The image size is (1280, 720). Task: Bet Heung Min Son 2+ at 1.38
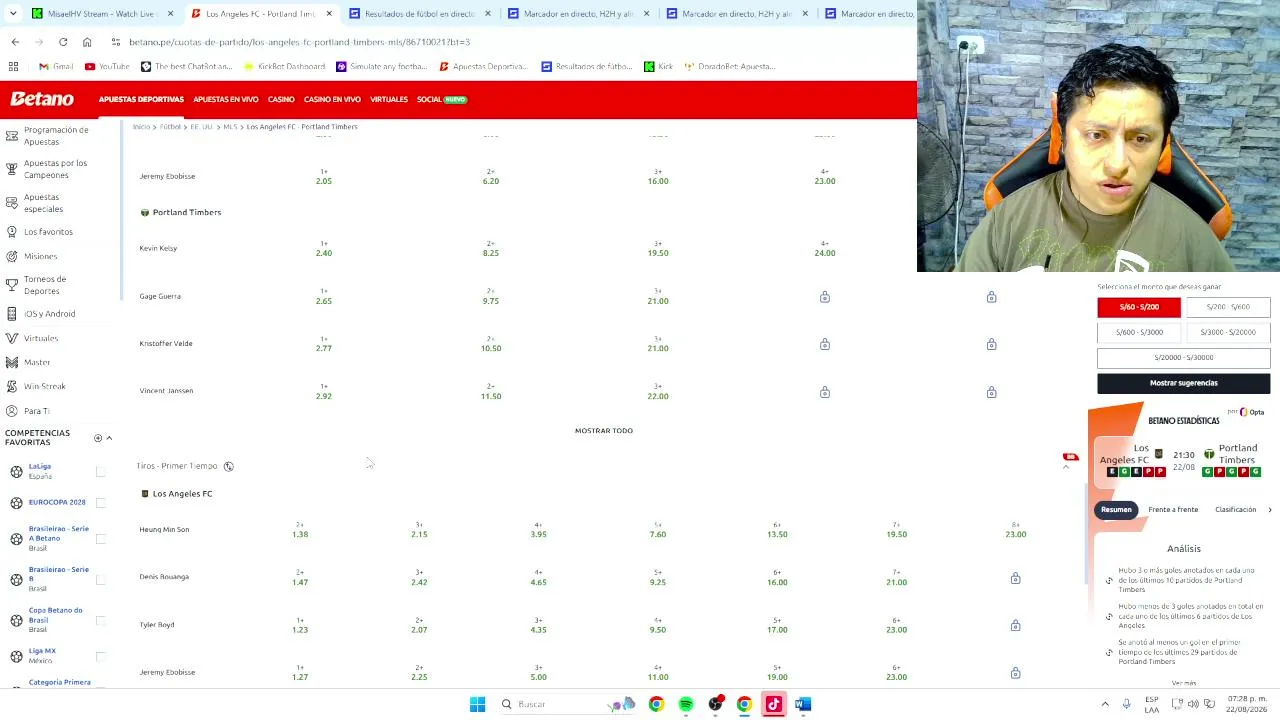click(300, 530)
